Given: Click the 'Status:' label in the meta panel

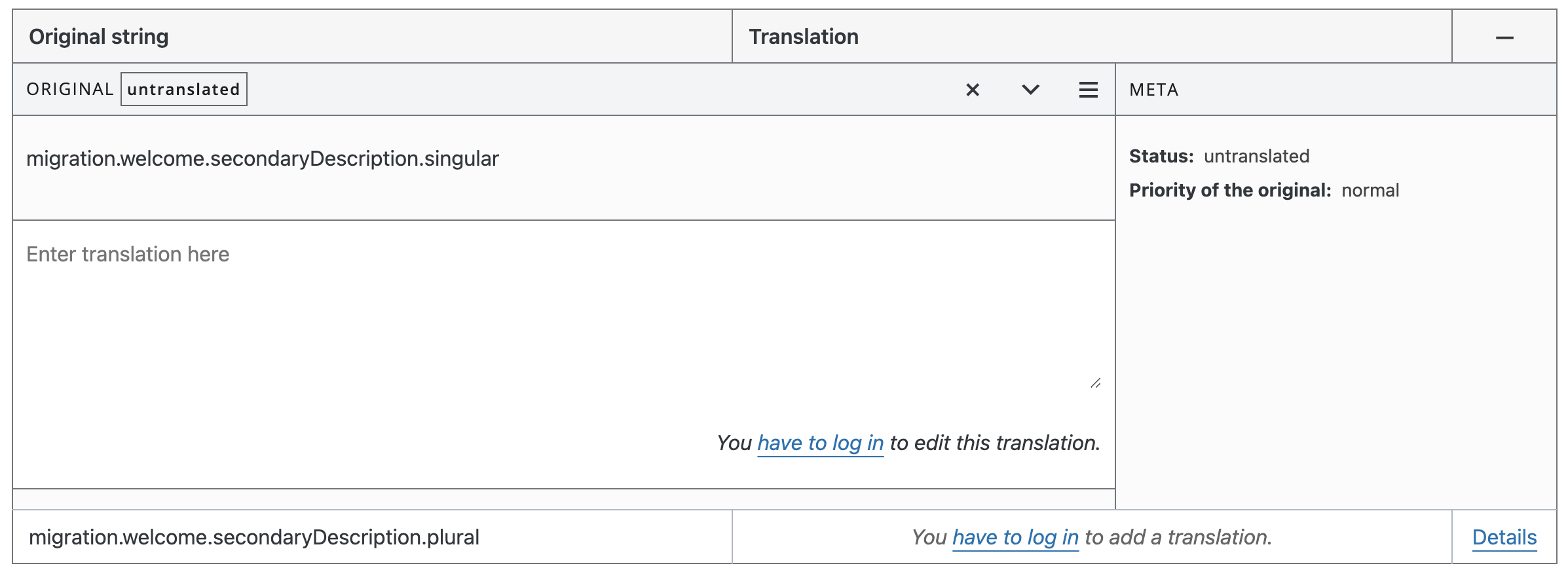Looking at the screenshot, I should click(x=1161, y=157).
